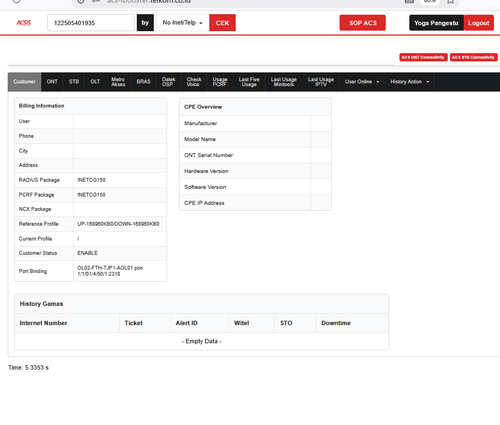
Task: Open the Check Voice tab
Action: pyautogui.click(x=194, y=82)
